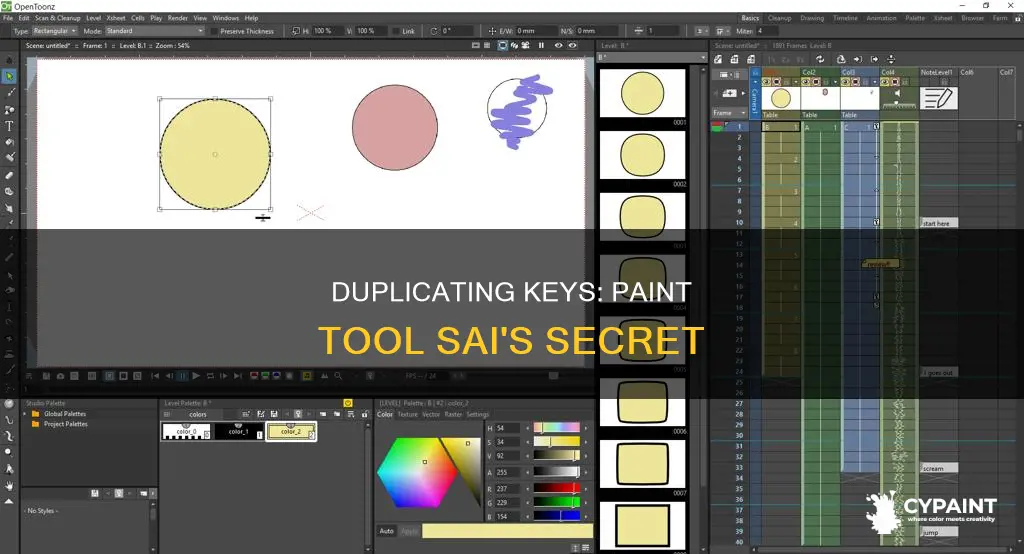Select the Project Palettes folder

pyautogui.click(x=65, y=424)
